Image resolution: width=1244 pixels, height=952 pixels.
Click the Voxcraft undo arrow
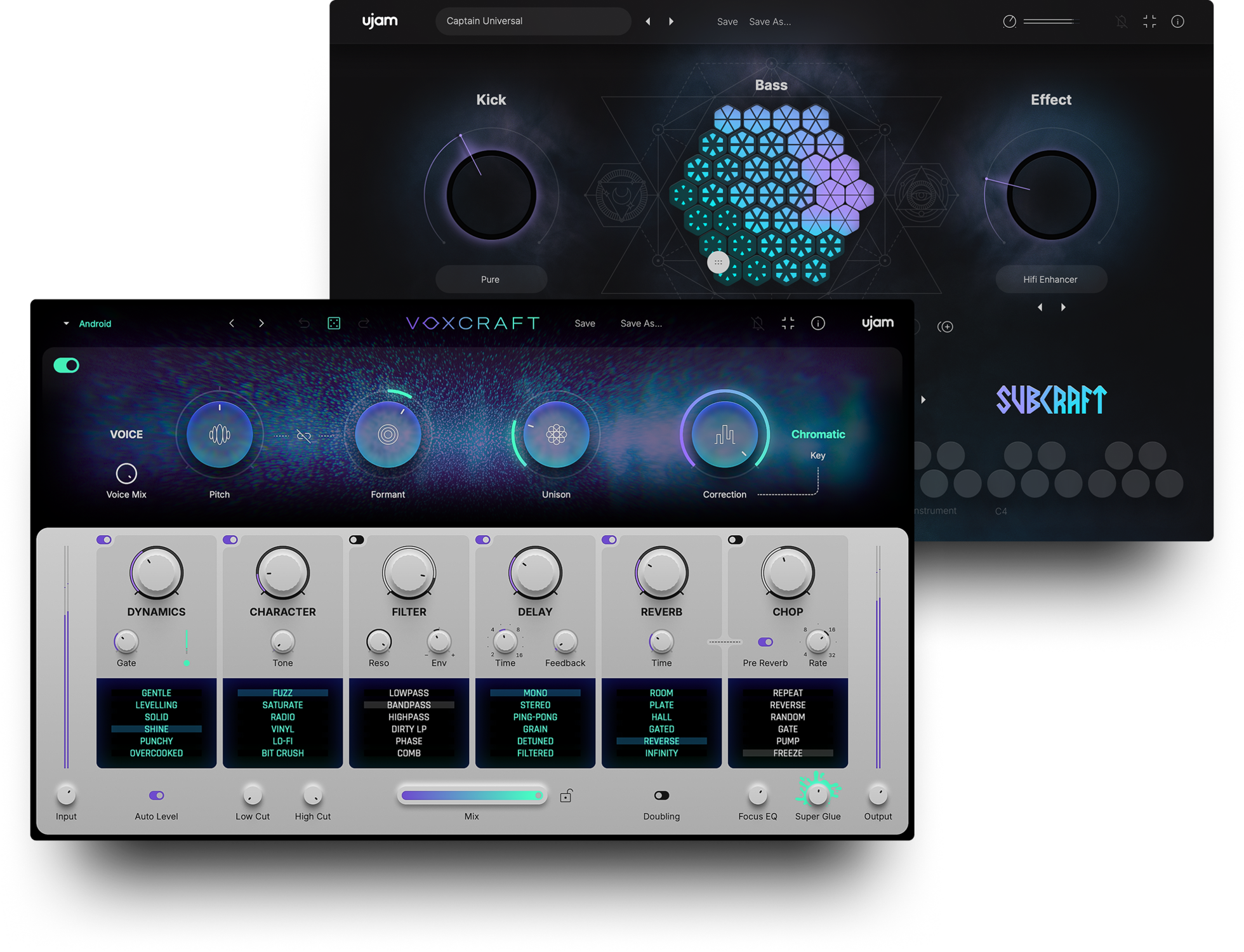[304, 324]
